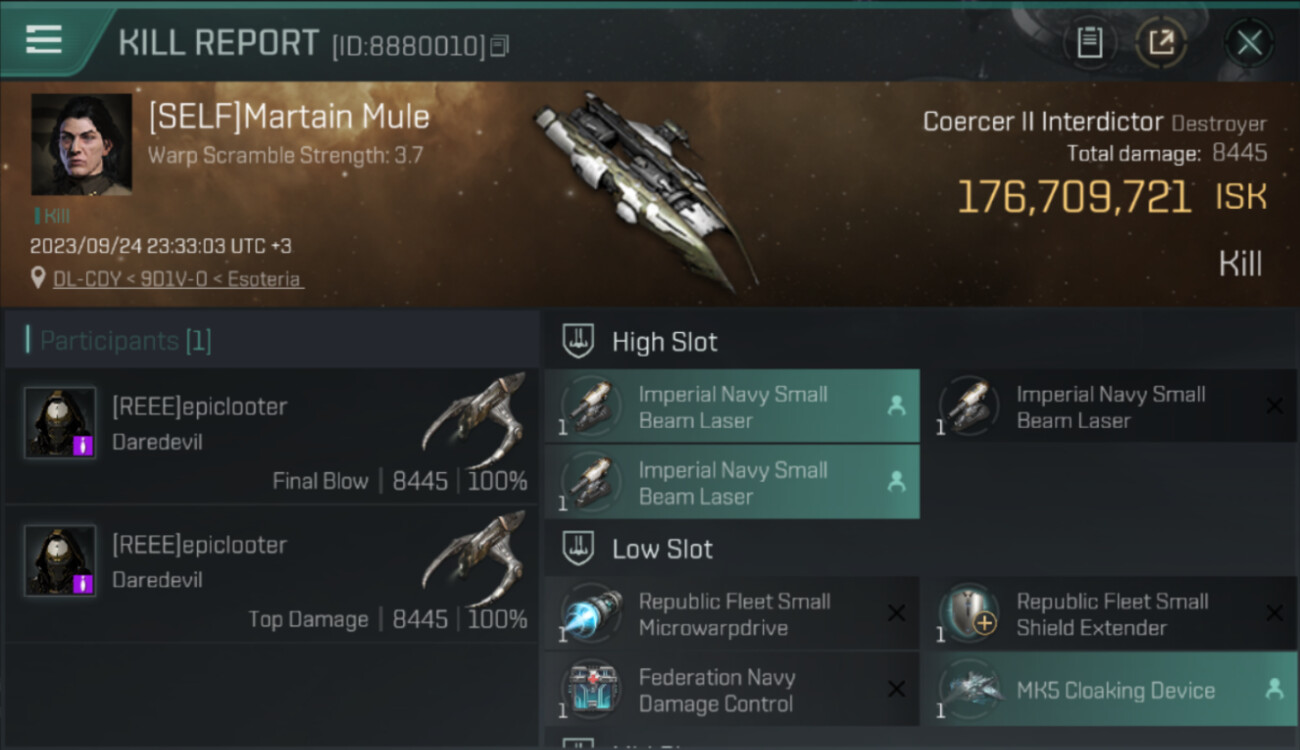Close the kill report window
Viewport: 1300px width, 750px height.
click(1249, 42)
